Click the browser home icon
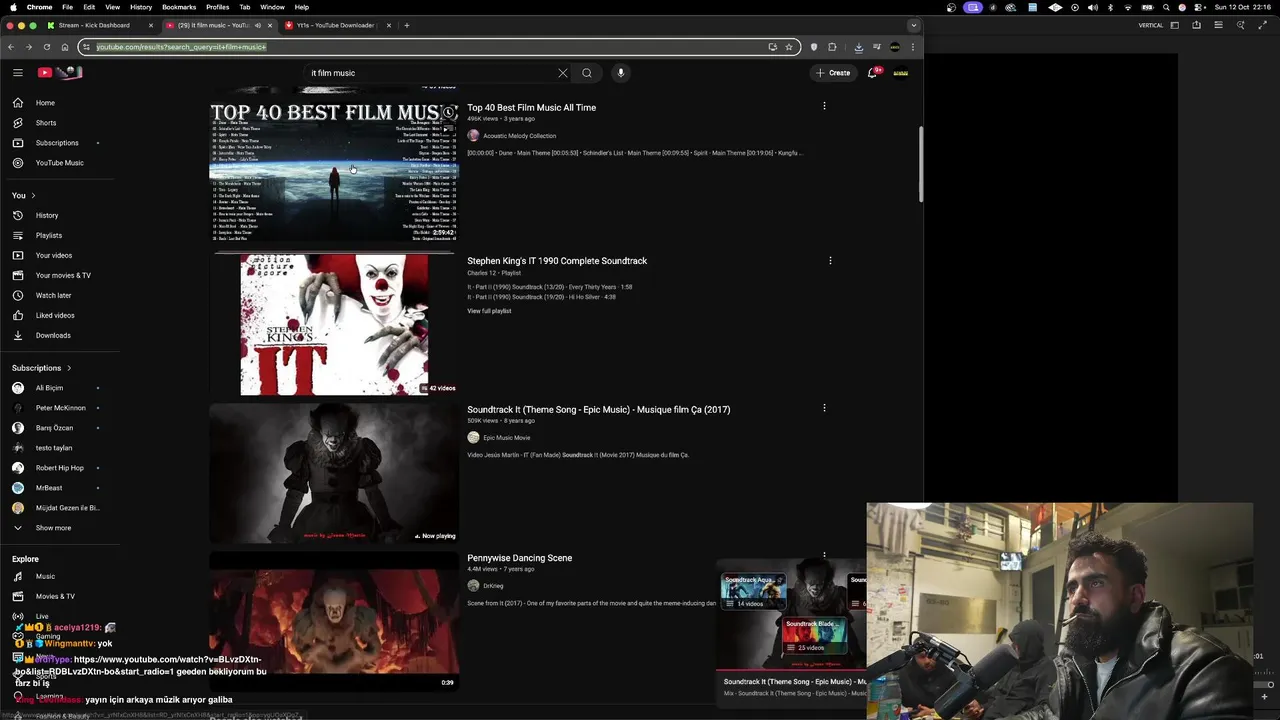The height and width of the screenshot is (720, 1280). pos(65,47)
